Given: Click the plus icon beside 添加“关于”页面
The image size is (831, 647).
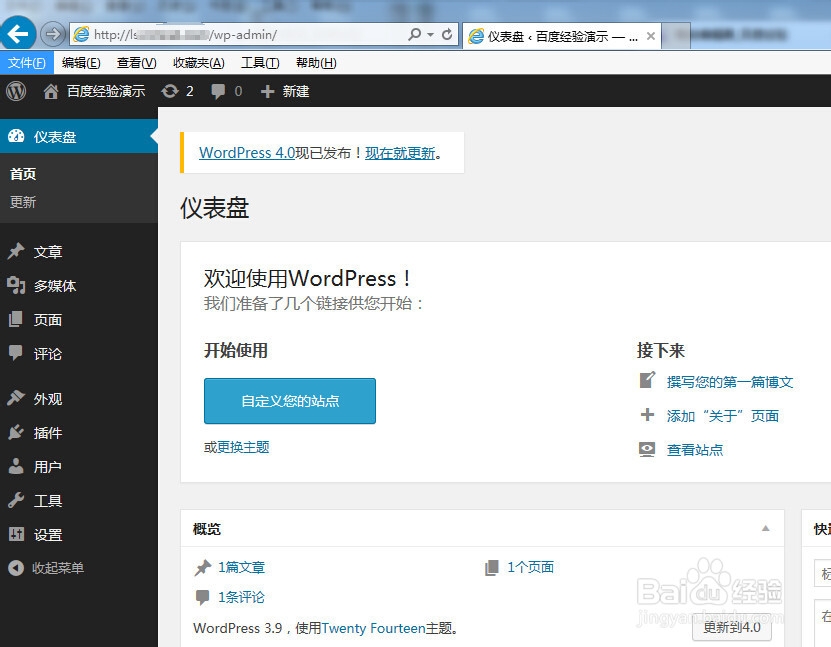Looking at the screenshot, I should (647, 414).
